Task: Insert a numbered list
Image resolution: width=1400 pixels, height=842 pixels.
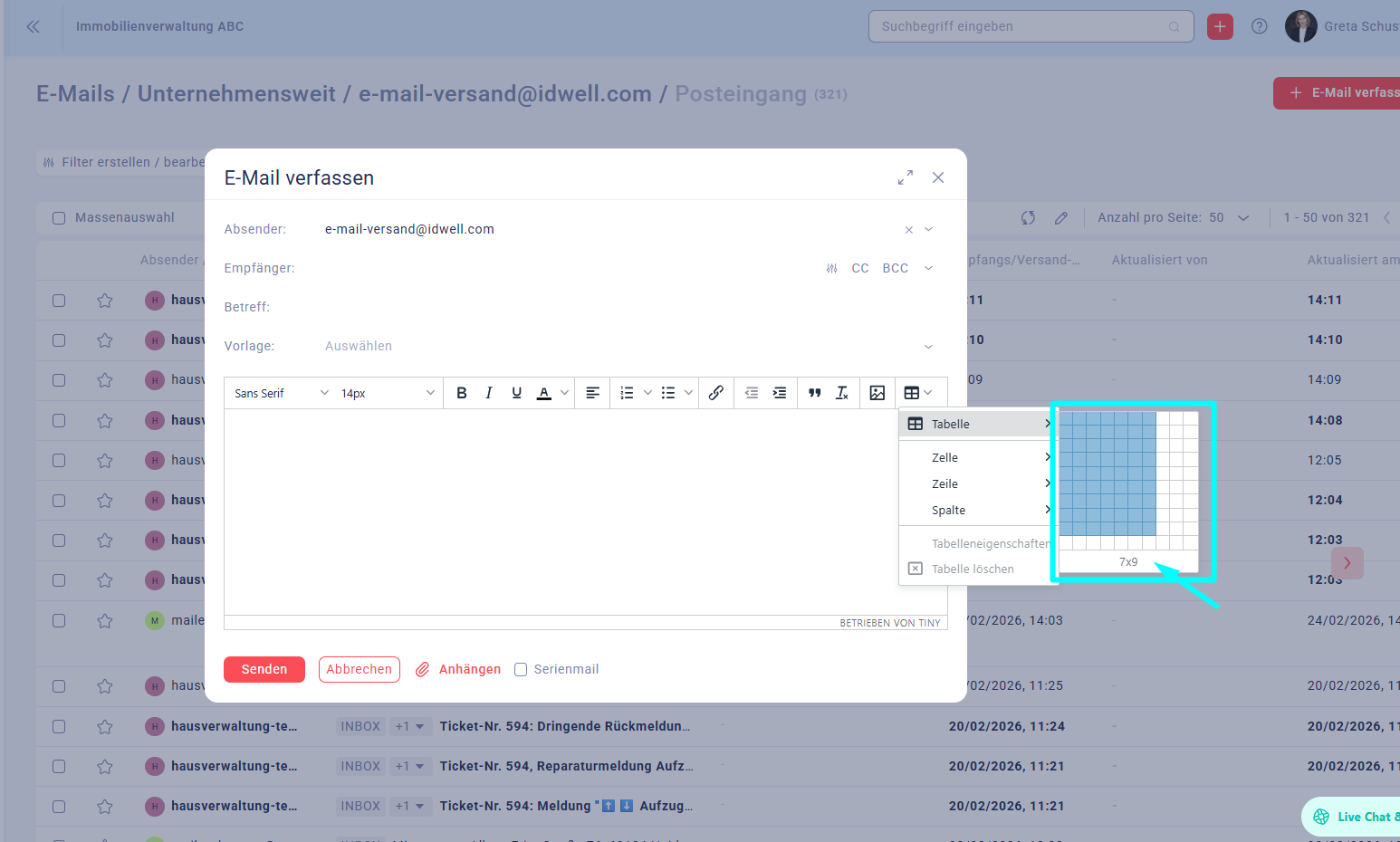Action: click(627, 393)
